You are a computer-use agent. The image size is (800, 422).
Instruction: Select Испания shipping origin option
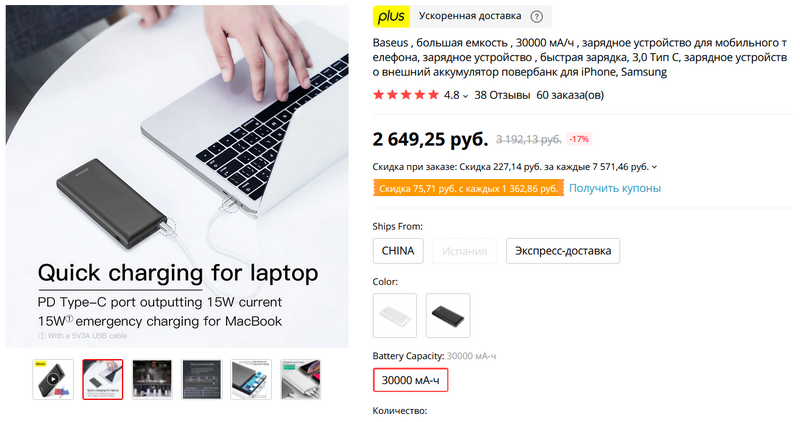coord(464,251)
